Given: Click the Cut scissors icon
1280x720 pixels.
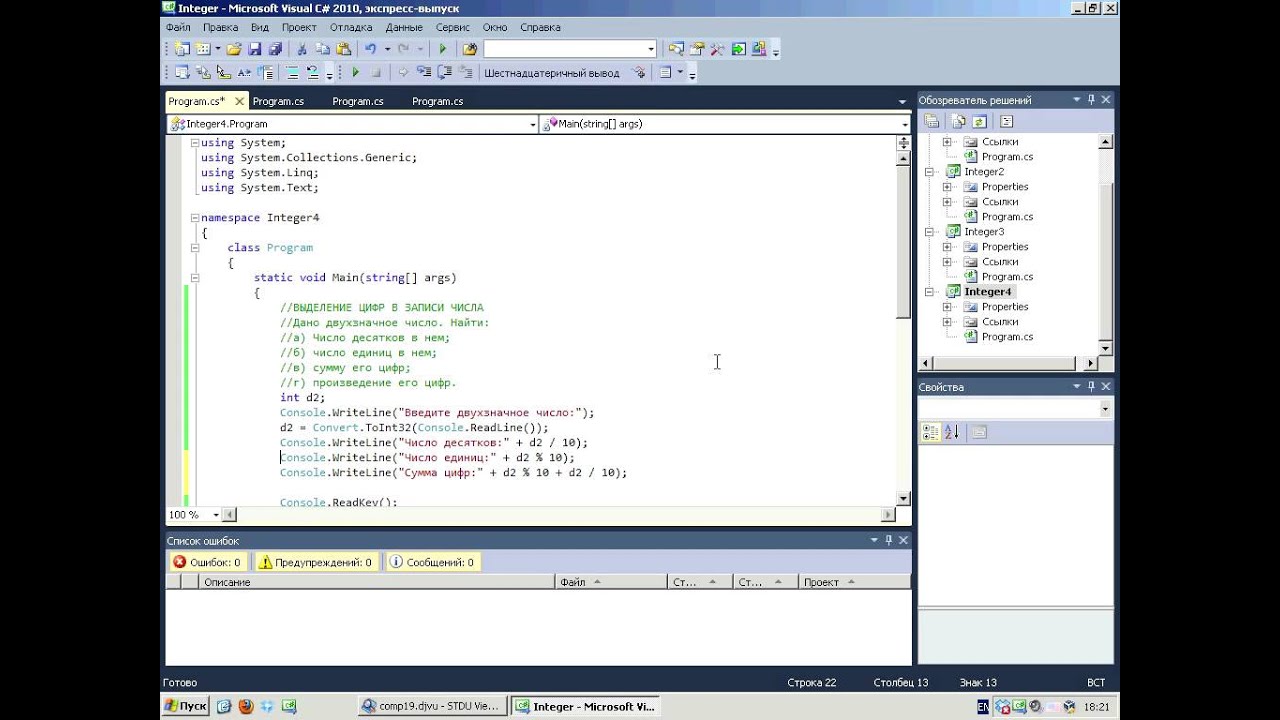Looking at the screenshot, I should pyautogui.click(x=301, y=49).
